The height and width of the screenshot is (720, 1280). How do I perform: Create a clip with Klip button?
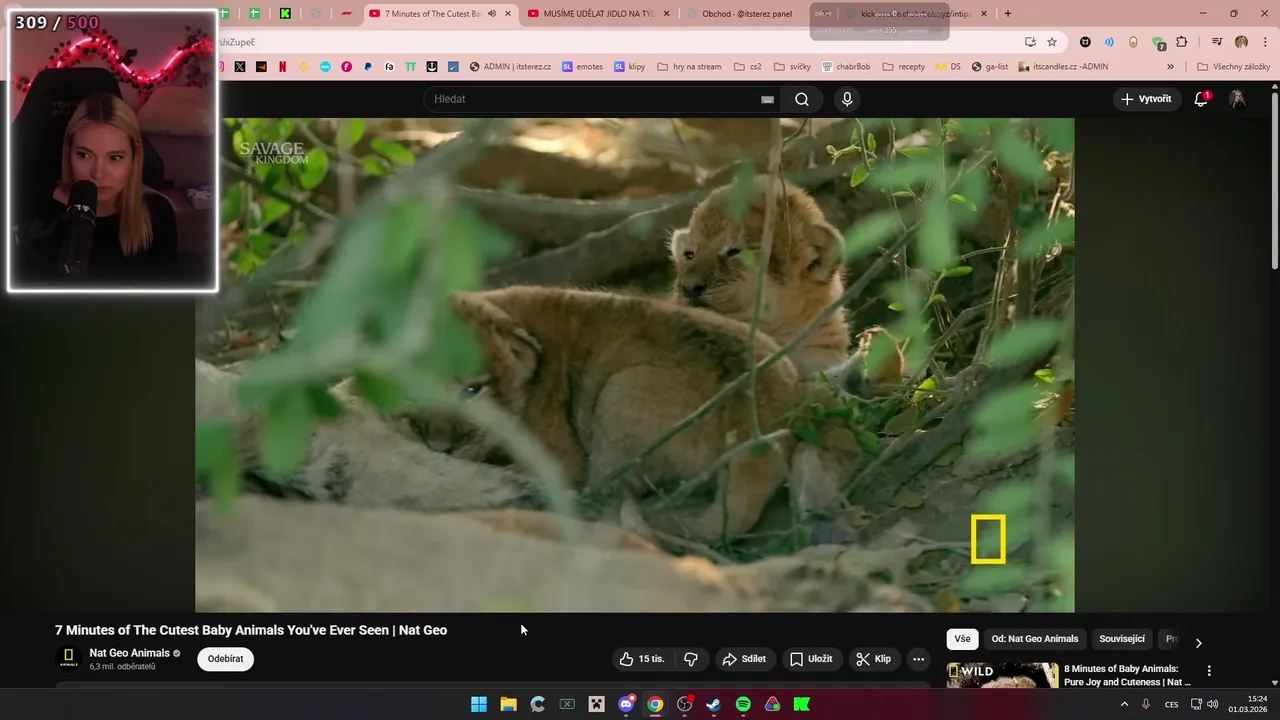[x=873, y=659]
